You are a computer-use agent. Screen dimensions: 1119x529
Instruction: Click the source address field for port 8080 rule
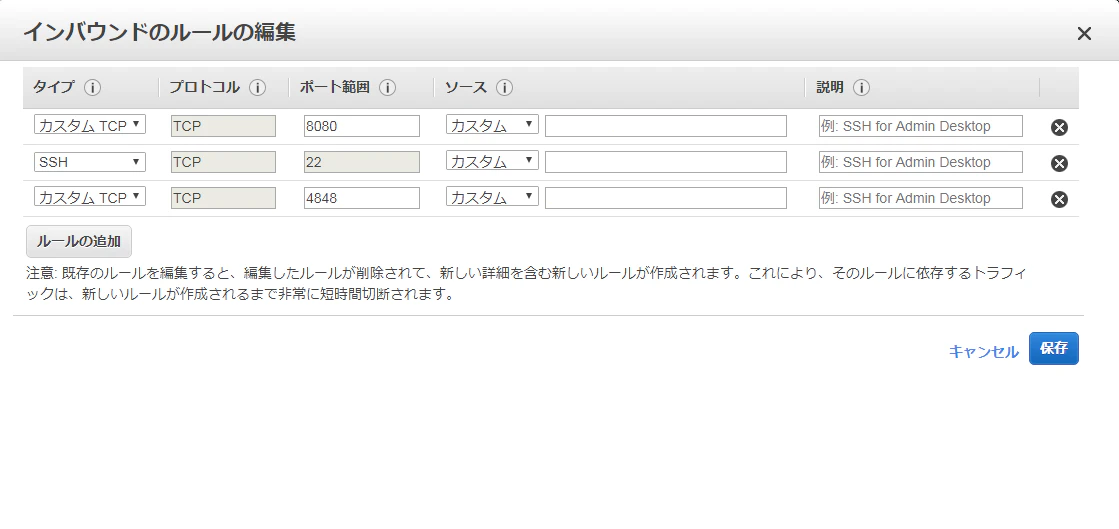pyautogui.click(x=666, y=126)
